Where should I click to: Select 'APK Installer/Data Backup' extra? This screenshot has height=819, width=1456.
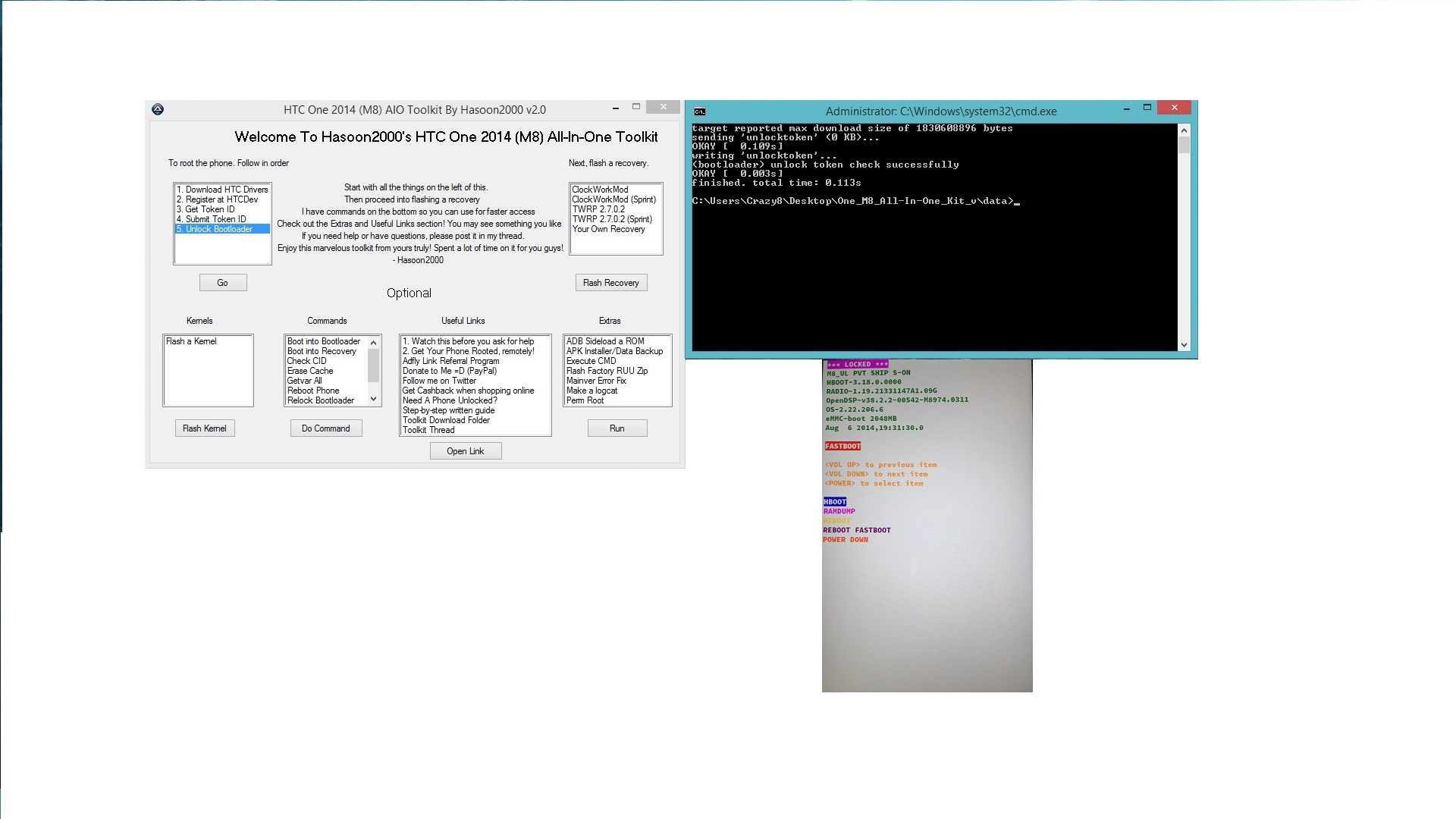pyautogui.click(x=617, y=351)
